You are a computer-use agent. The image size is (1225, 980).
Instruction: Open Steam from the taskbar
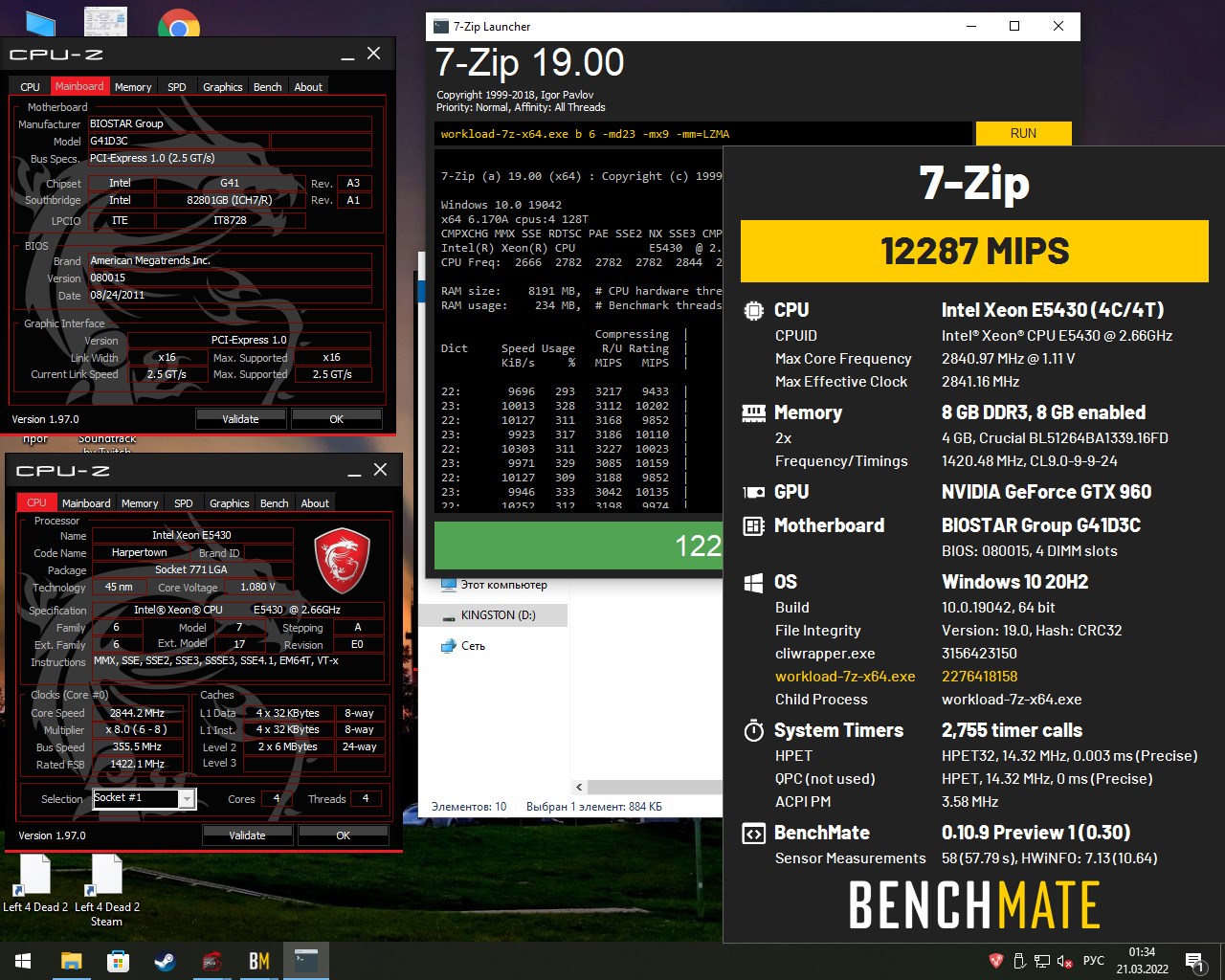click(x=165, y=961)
